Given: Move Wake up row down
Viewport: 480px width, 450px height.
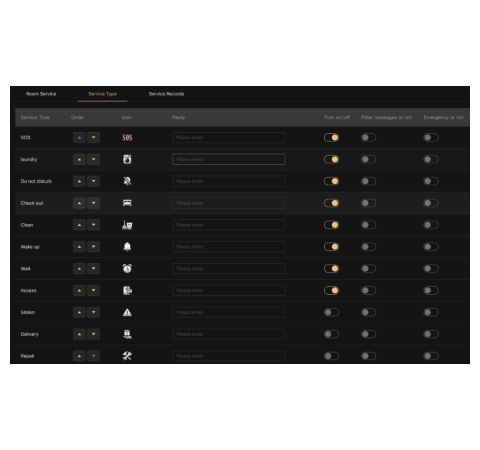Looking at the screenshot, I should (93, 247).
